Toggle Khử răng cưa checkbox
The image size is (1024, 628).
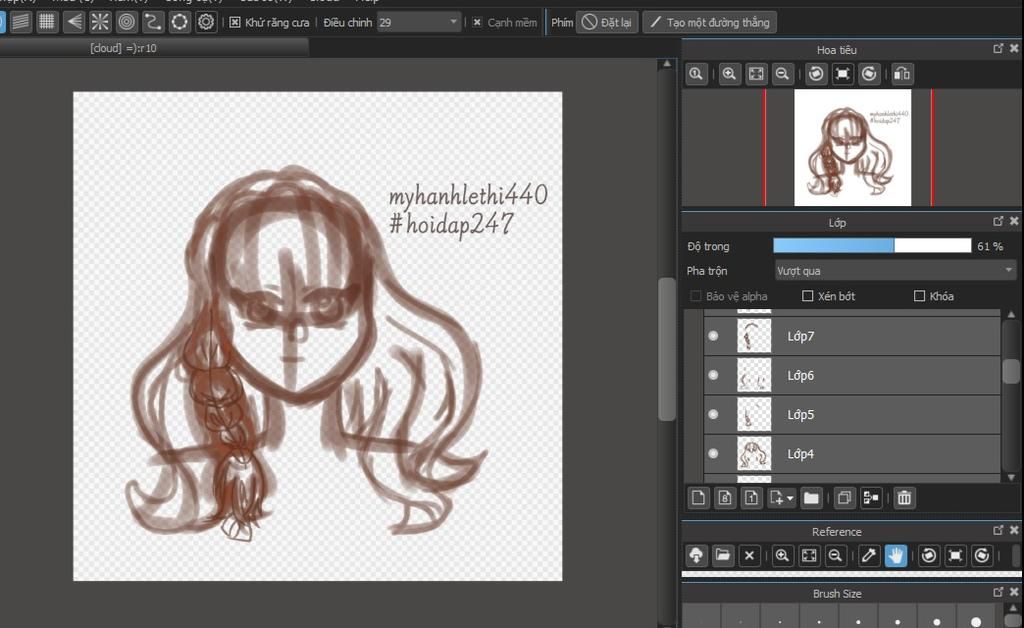coord(235,22)
